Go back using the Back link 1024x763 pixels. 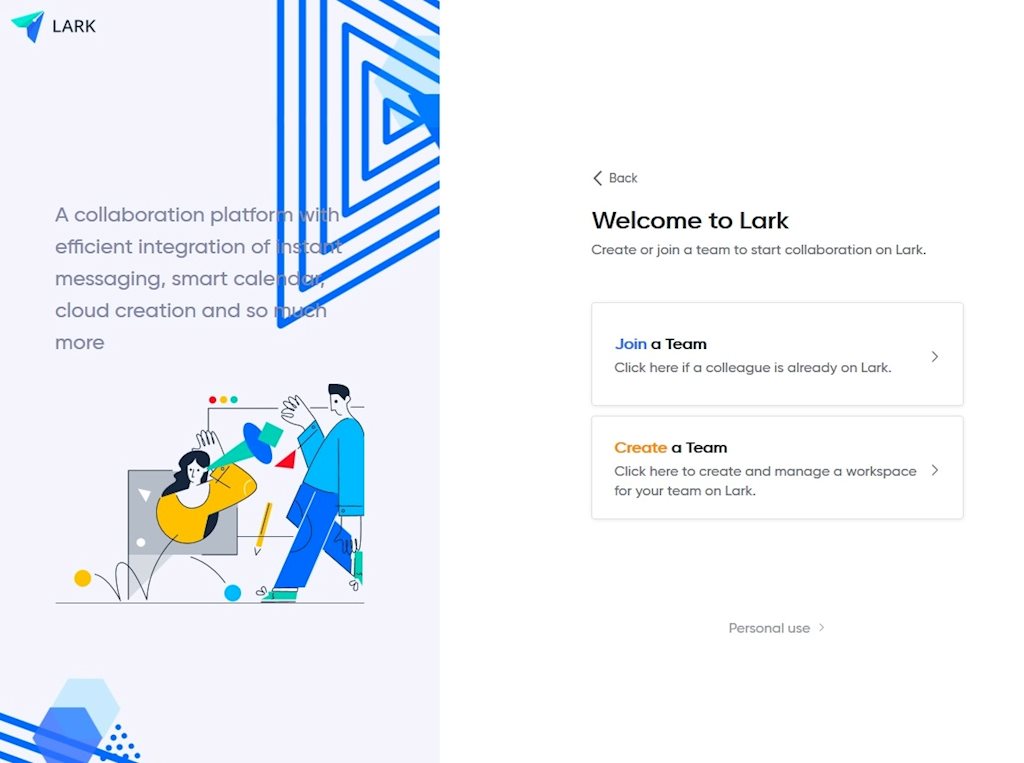[615, 178]
